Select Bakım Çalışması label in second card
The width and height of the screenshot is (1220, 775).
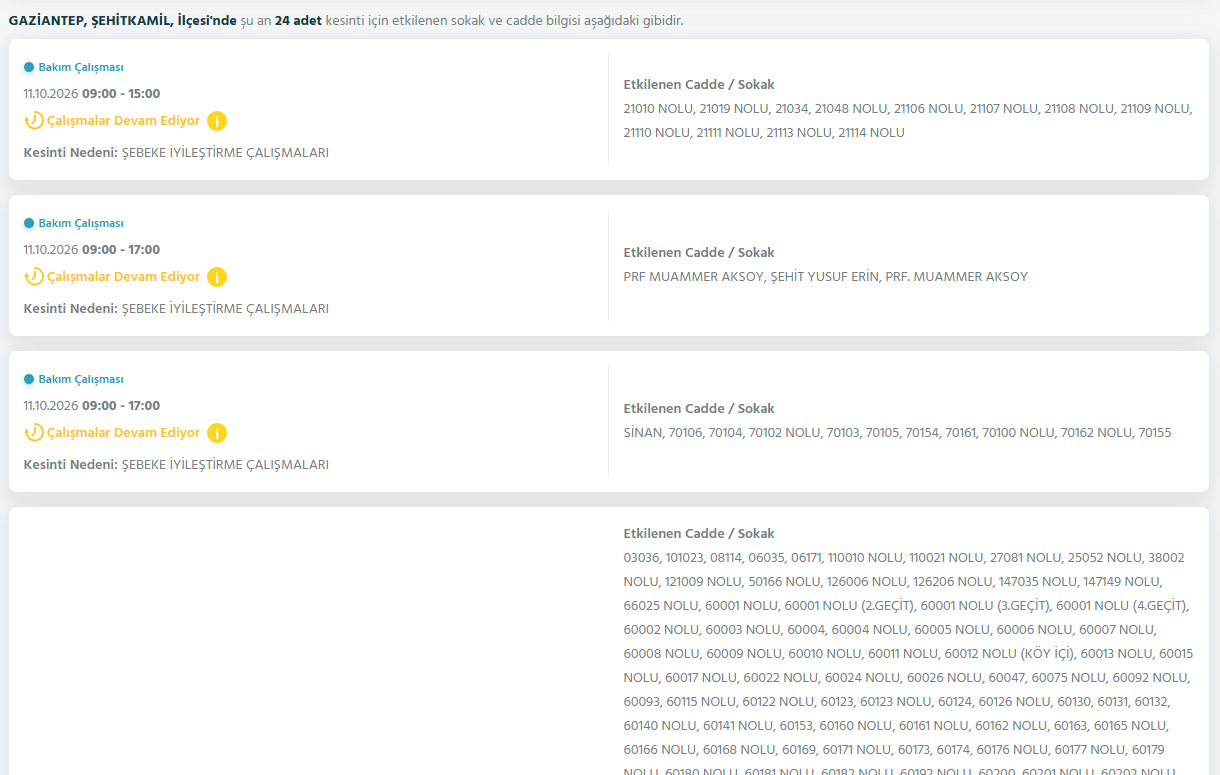(81, 223)
